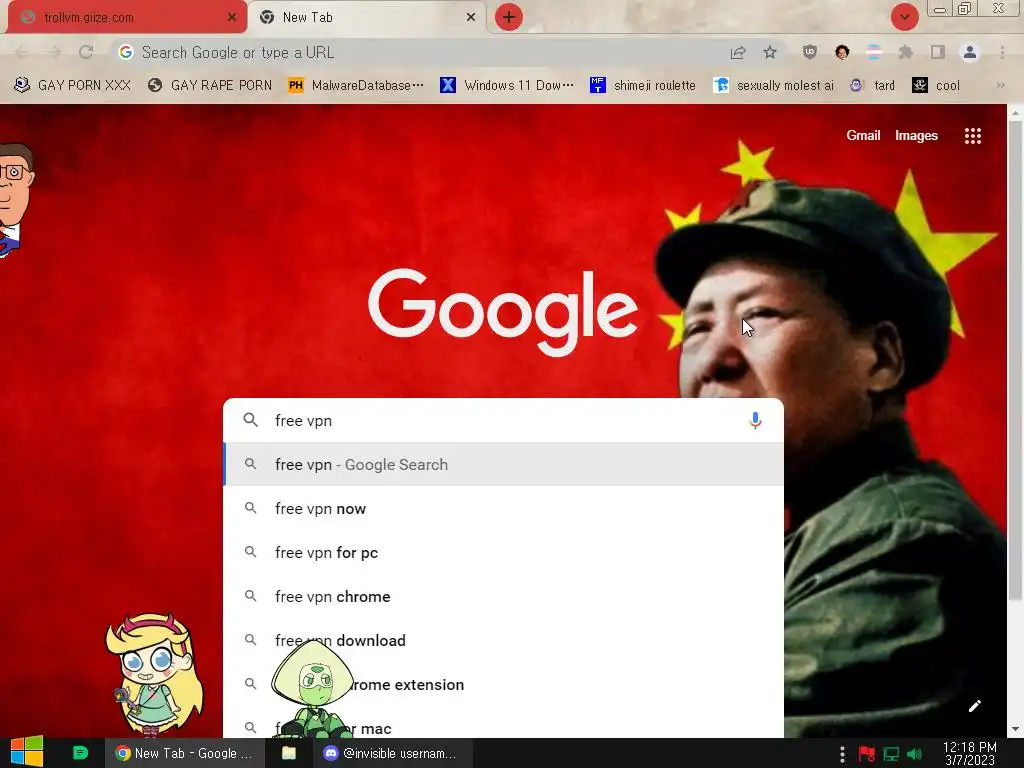Screen dimensions: 1024x768
Task: Open the Extensions puzzle piece menu
Action: click(x=906, y=52)
